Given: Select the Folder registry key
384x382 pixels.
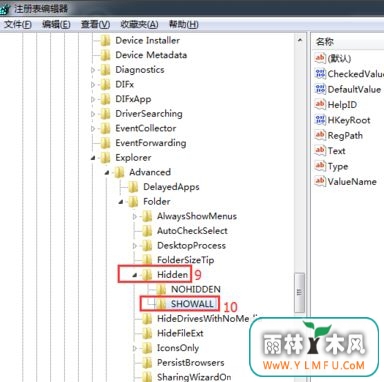Looking at the screenshot, I should [x=157, y=202].
